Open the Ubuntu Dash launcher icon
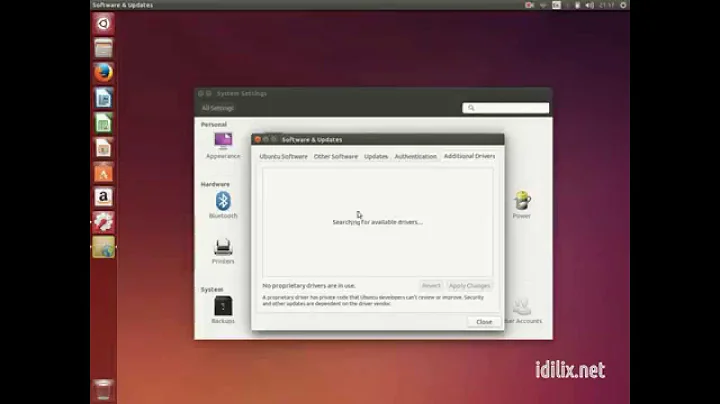This screenshot has height=404, width=720. tap(103, 24)
